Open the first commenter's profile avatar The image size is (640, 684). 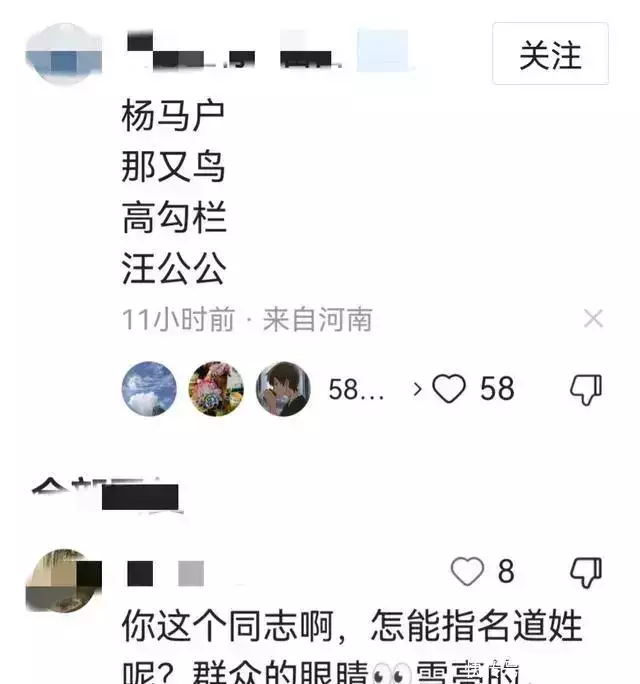point(64,54)
